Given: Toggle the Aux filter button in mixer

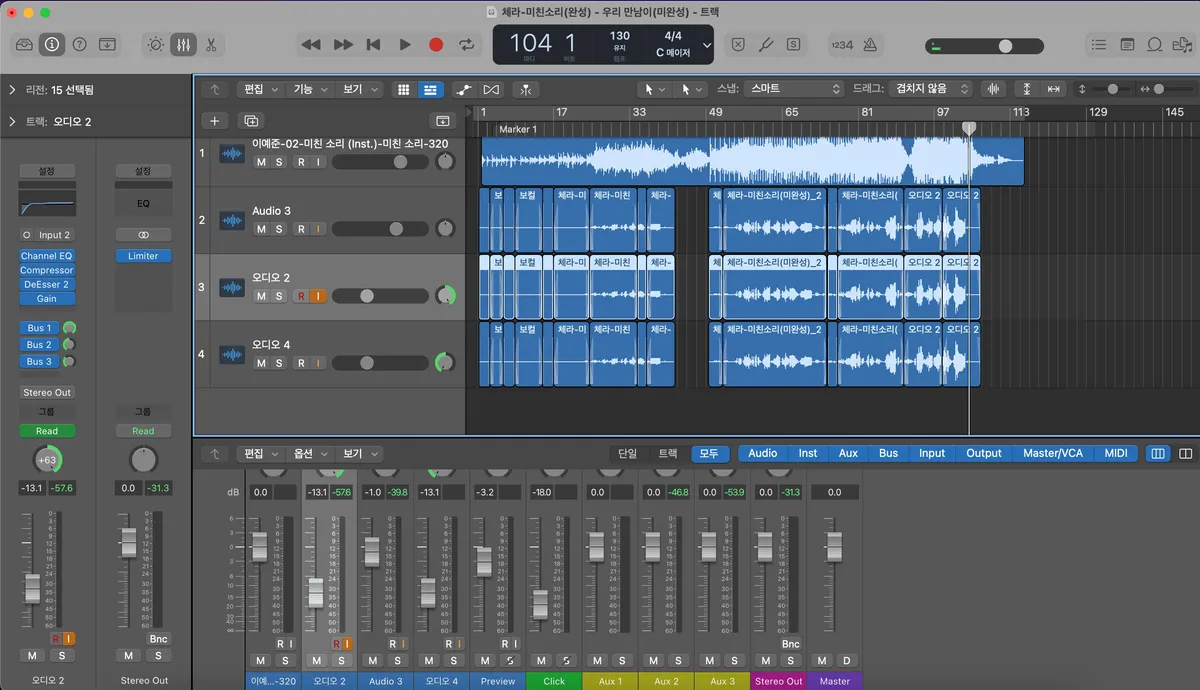Looking at the screenshot, I should coord(848,453).
